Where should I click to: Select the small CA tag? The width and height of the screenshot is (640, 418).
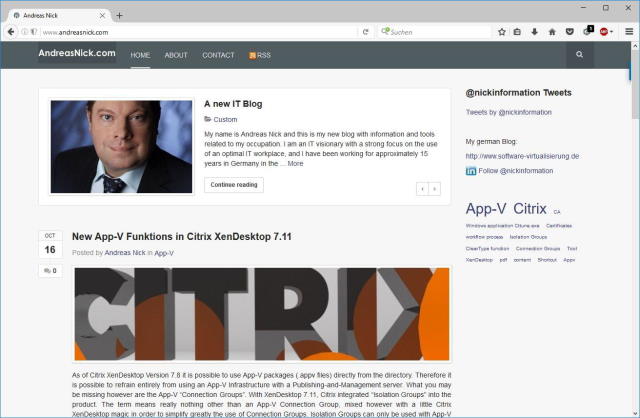(x=557, y=212)
